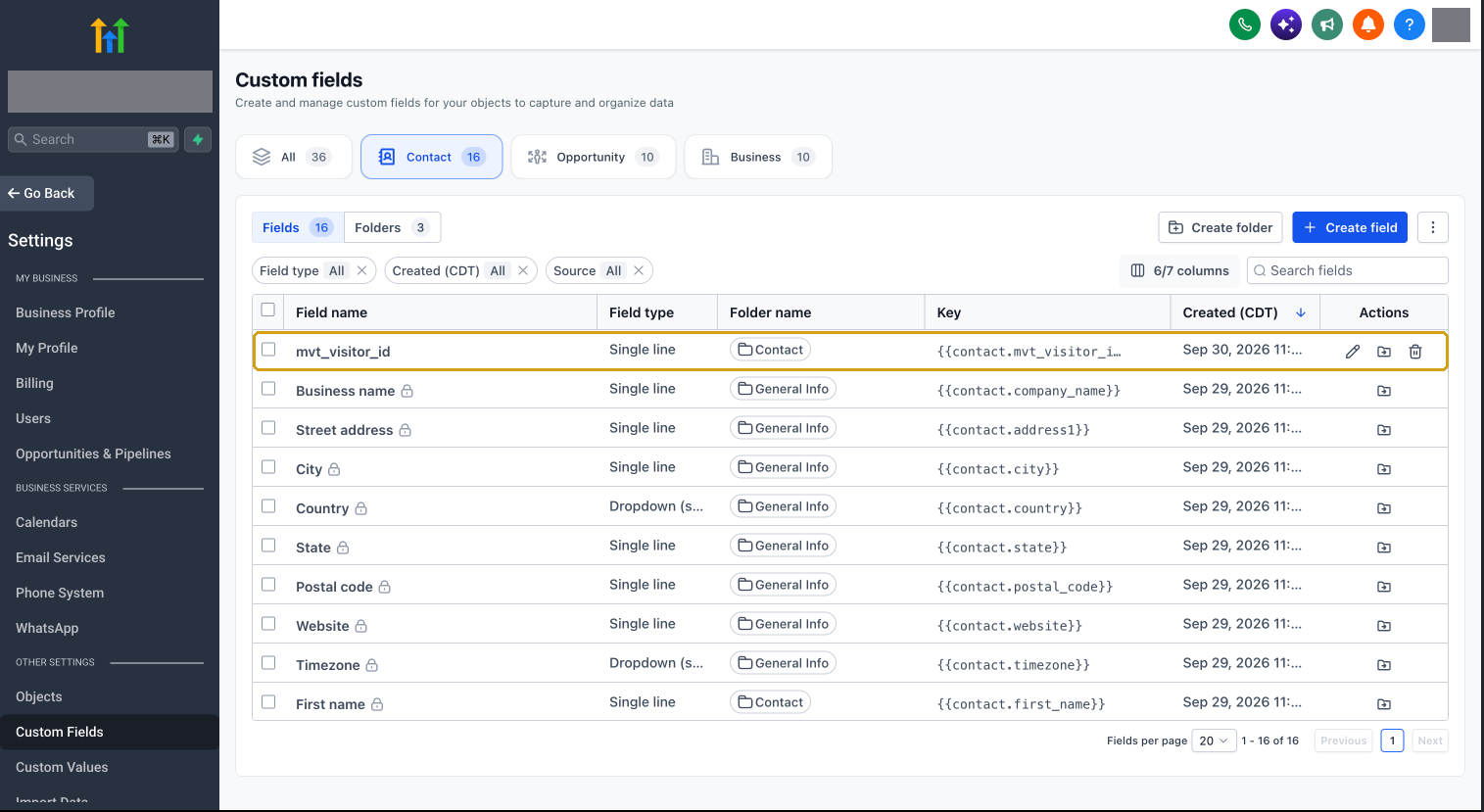1484x812 pixels.
Task: Delete mvt_visitor_id using the trash icon
Action: [x=1415, y=352]
